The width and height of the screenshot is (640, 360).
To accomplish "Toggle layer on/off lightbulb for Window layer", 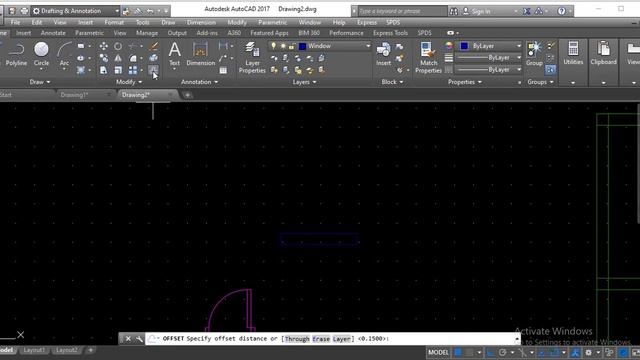I will tap(273, 46).
